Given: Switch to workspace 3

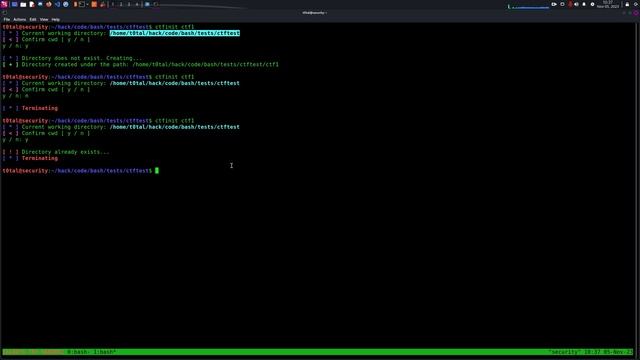Looking at the screenshot, I should coord(129,4).
